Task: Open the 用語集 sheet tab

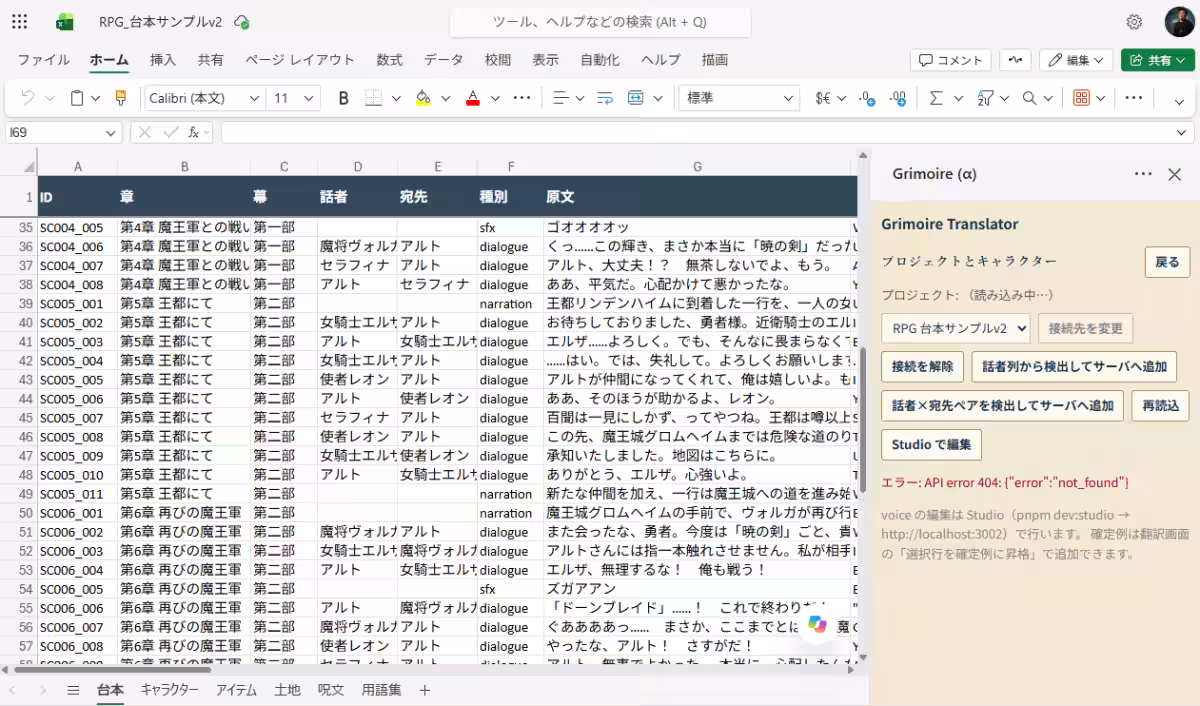Action: coord(381,690)
